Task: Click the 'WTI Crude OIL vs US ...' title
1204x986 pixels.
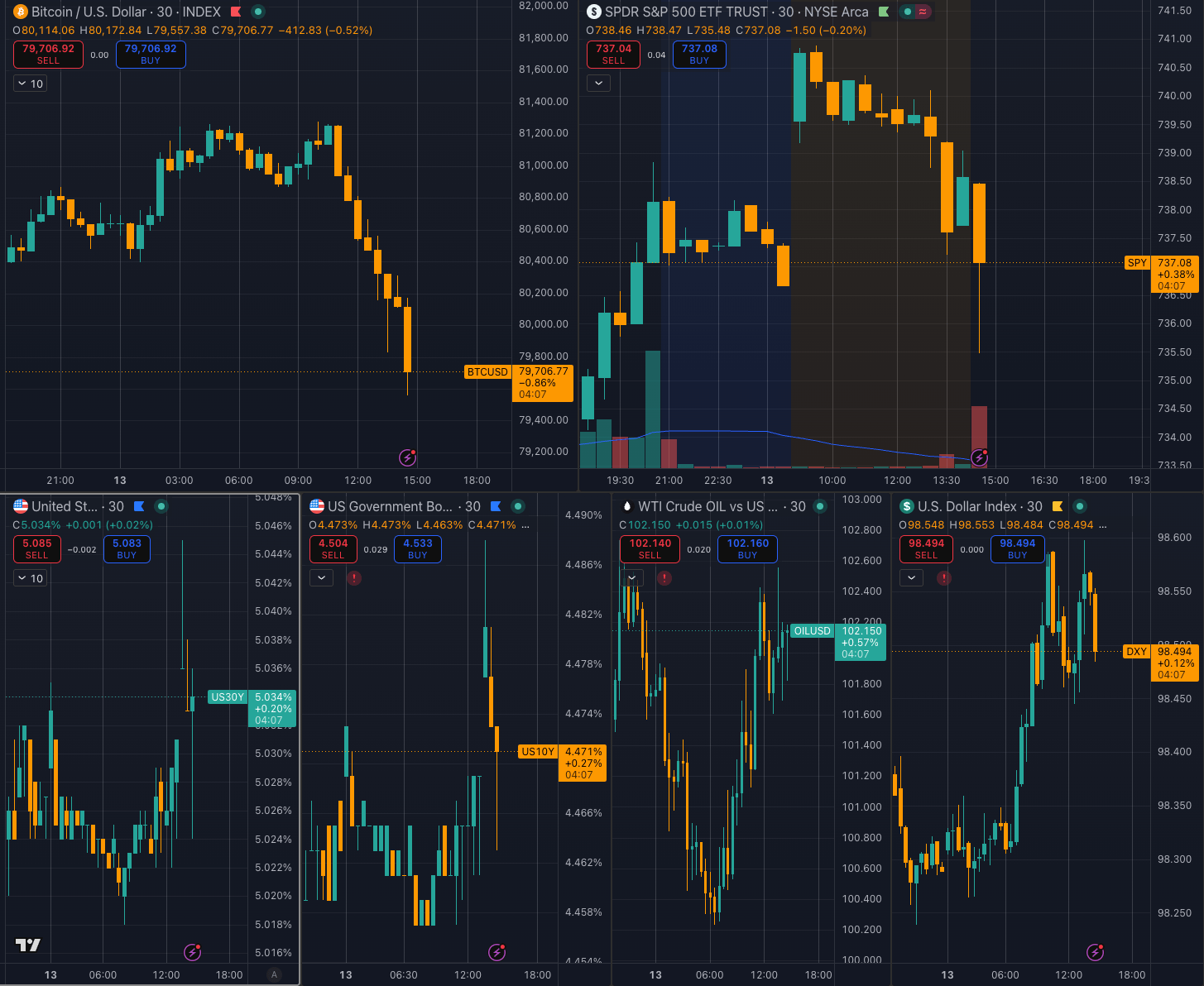Action: point(708,506)
